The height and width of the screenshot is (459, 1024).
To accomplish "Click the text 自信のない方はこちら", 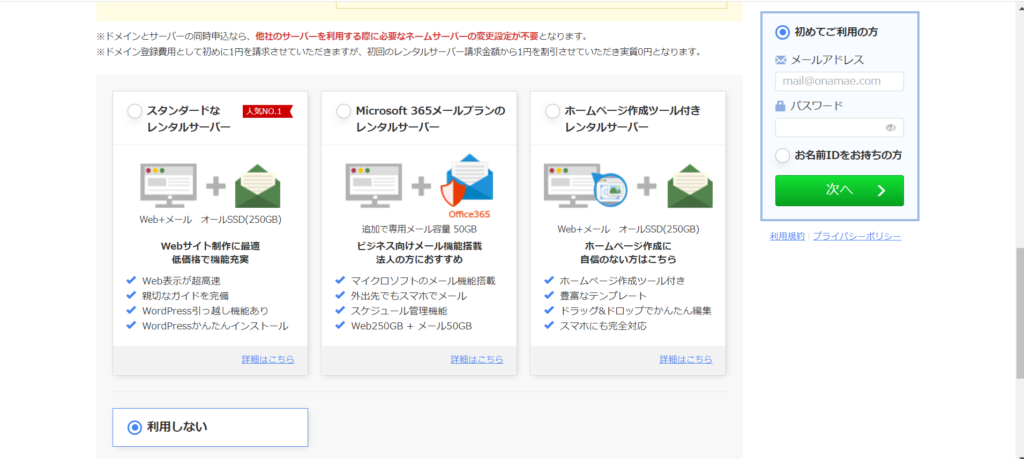I will pyautogui.click(x=628, y=259).
